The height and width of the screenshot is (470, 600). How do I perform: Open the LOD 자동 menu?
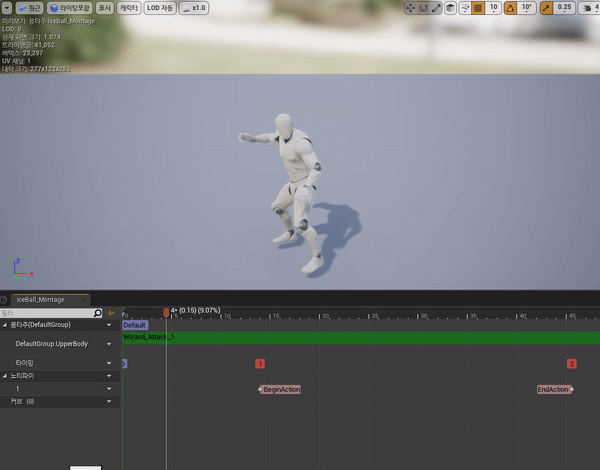(160, 8)
